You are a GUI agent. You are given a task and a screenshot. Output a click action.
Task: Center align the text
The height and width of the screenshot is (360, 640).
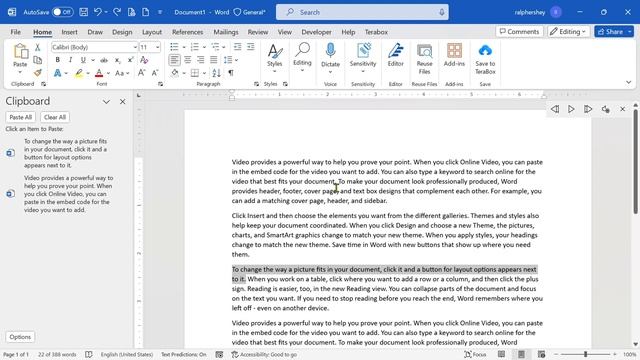tap(187, 60)
